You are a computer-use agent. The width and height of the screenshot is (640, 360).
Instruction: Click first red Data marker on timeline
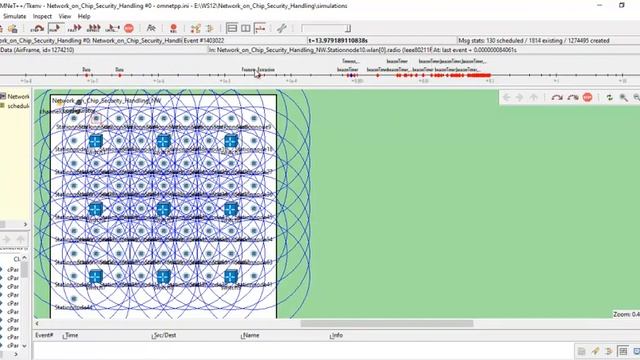coord(87,75)
